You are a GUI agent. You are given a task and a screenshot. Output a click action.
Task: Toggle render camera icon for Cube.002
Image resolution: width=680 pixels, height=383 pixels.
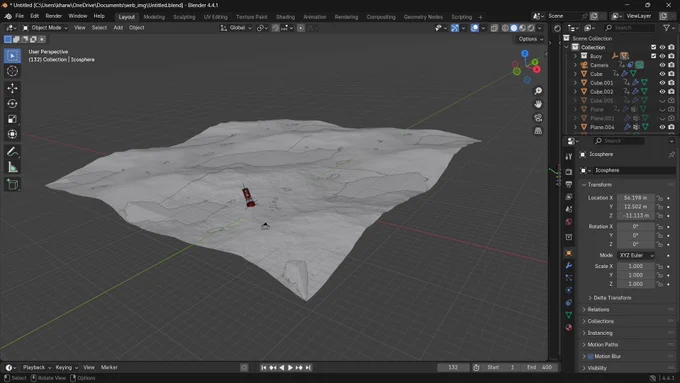(x=671, y=92)
